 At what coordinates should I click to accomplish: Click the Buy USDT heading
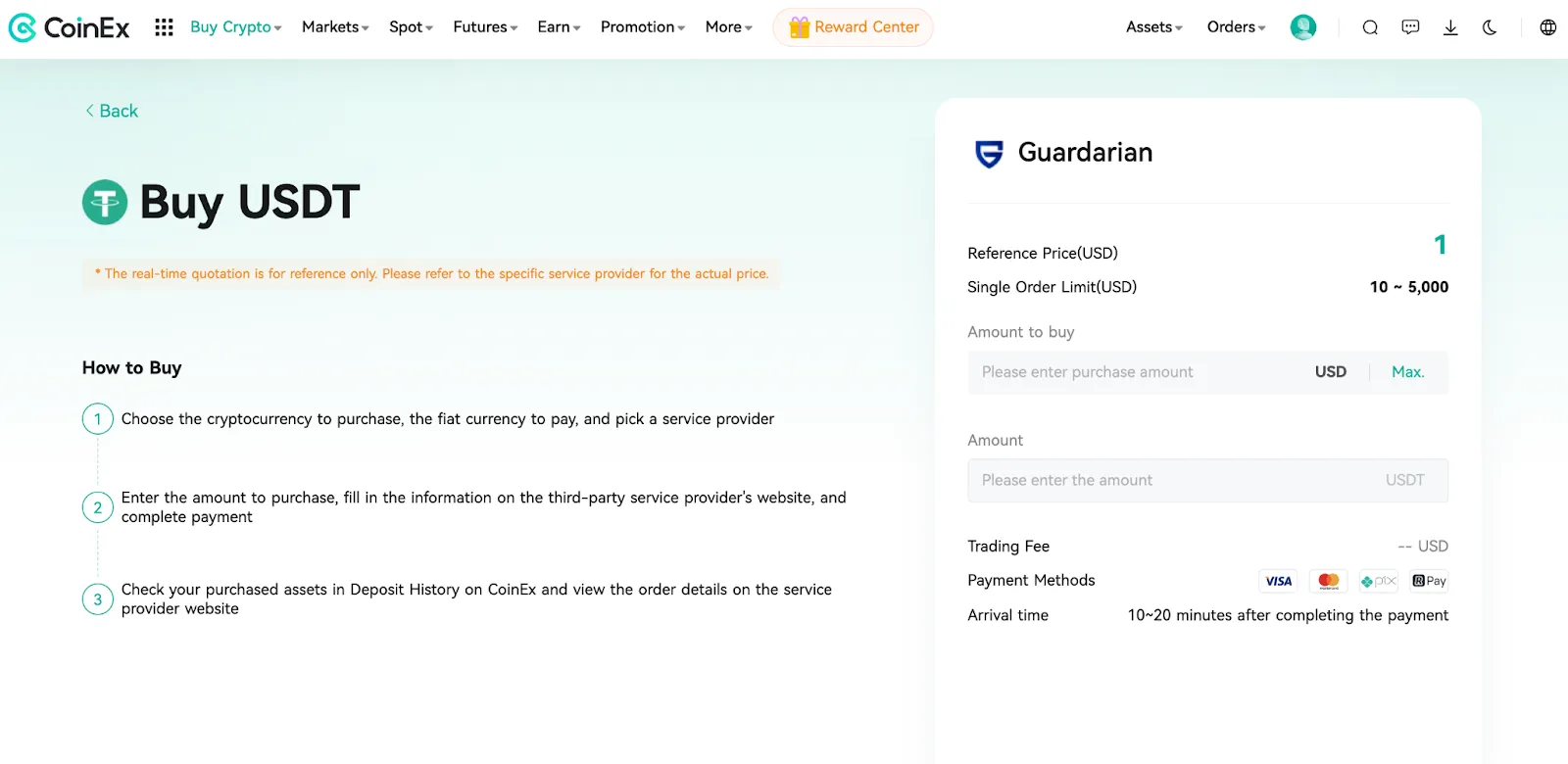click(x=250, y=203)
